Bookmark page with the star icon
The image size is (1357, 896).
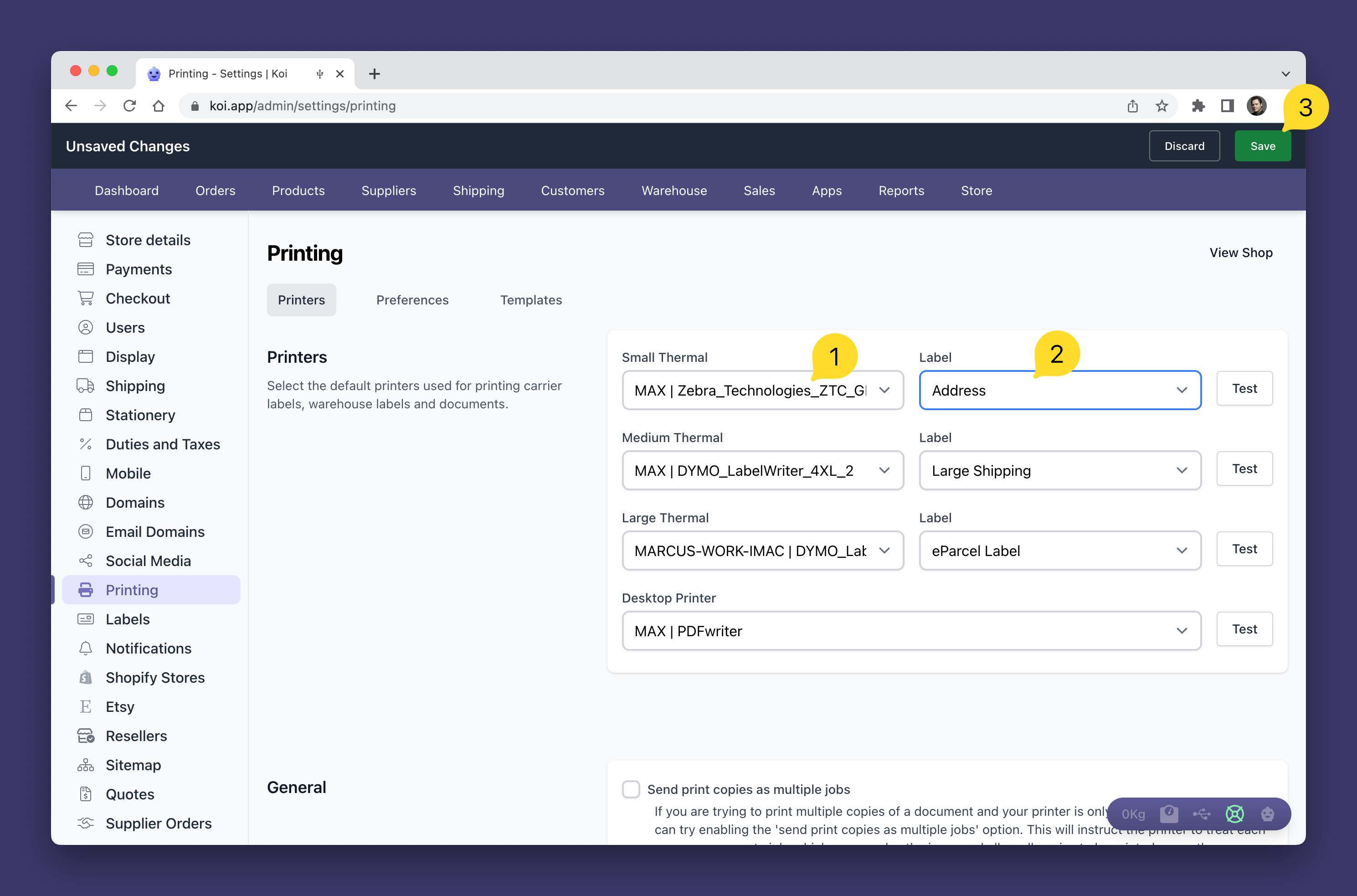1162,106
